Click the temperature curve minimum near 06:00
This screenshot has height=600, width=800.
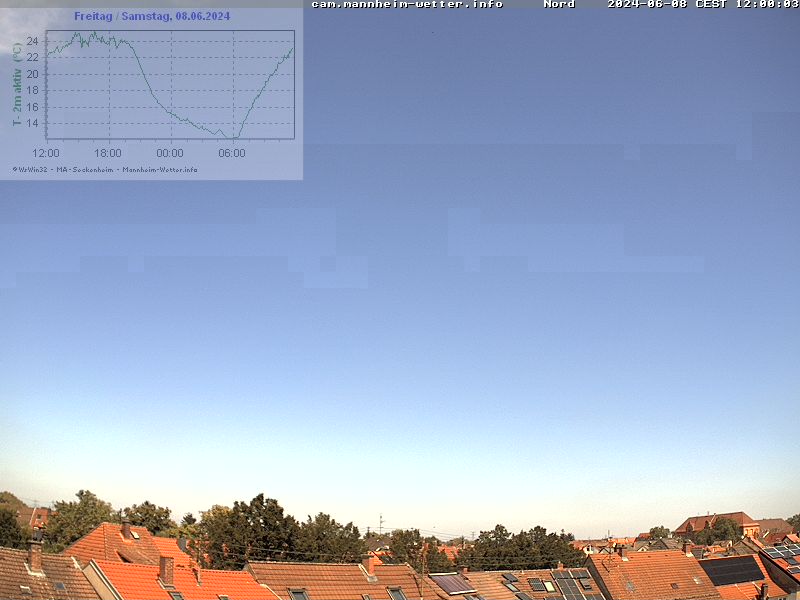pos(233,137)
